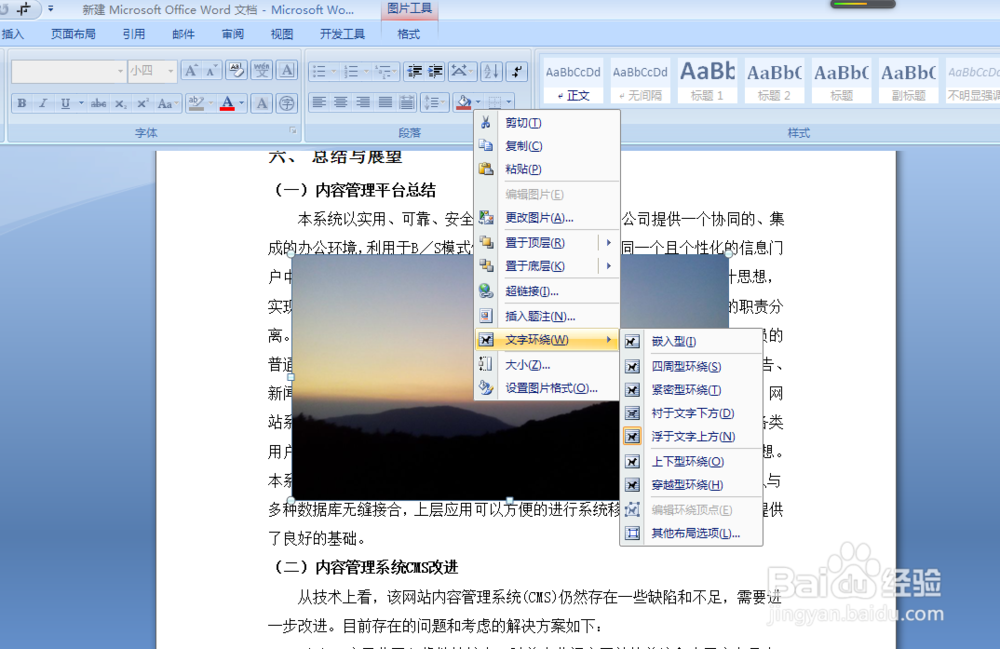Click the Sort icon
Image resolution: width=1000 pixels, height=649 pixels.
tap(491, 71)
